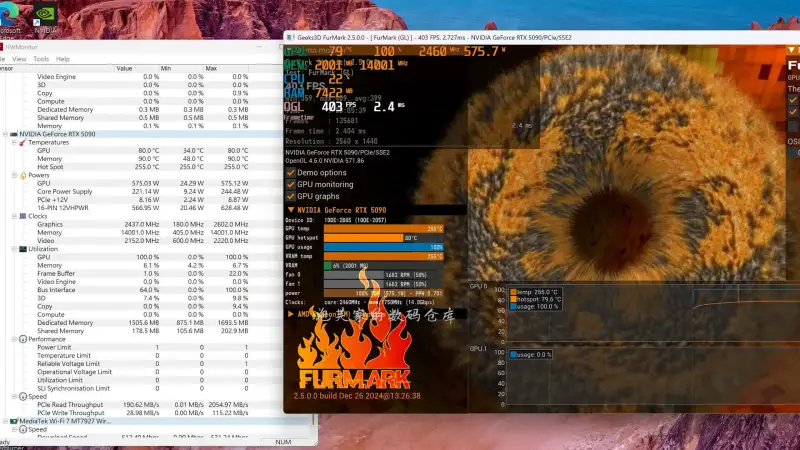Viewport: 800px width, 450px height.
Task: Click the Speed icon under MediaTek Wi-Fi 7
Action: coord(23,429)
